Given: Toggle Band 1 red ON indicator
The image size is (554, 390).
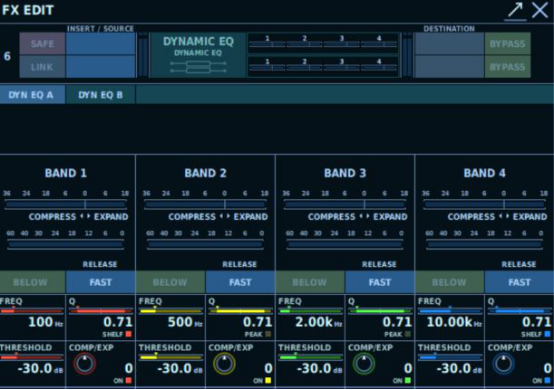Looking at the screenshot, I should coord(129,380).
